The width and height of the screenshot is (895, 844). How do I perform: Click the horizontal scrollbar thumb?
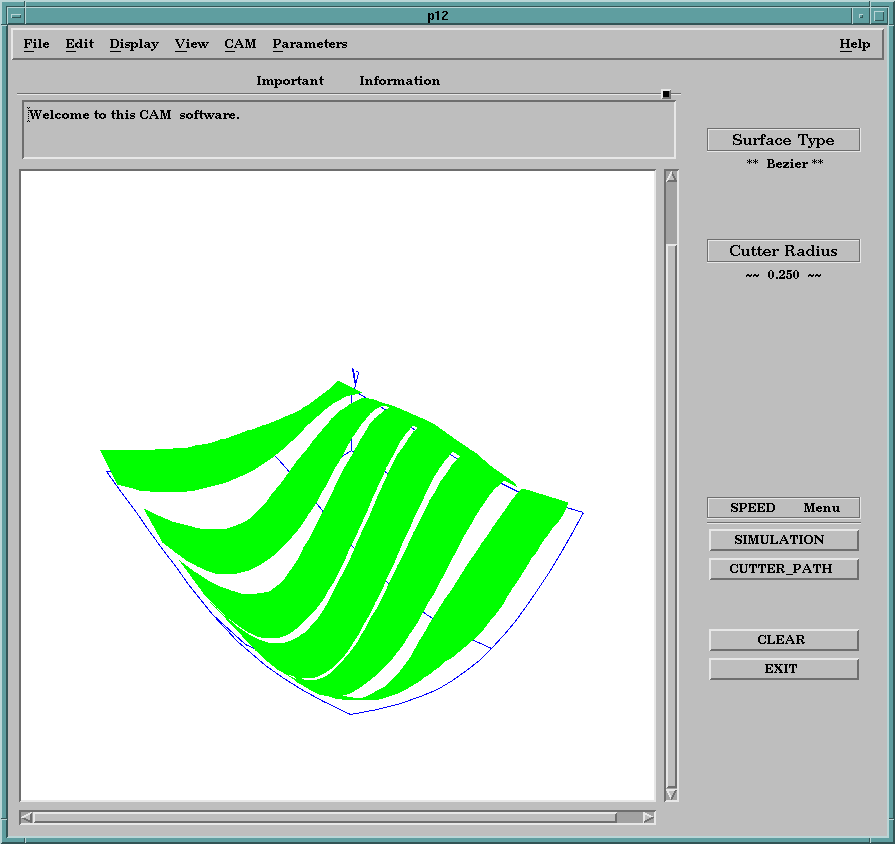(325, 817)
